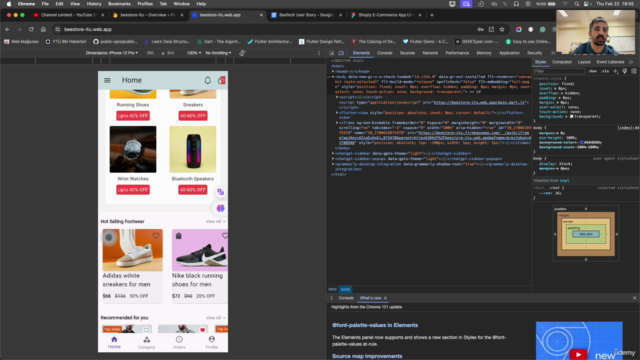Image resolution: width=640 pixels, height=360 pixels.
Task: Click the New style rule plus icon
Action: (616, 71)
